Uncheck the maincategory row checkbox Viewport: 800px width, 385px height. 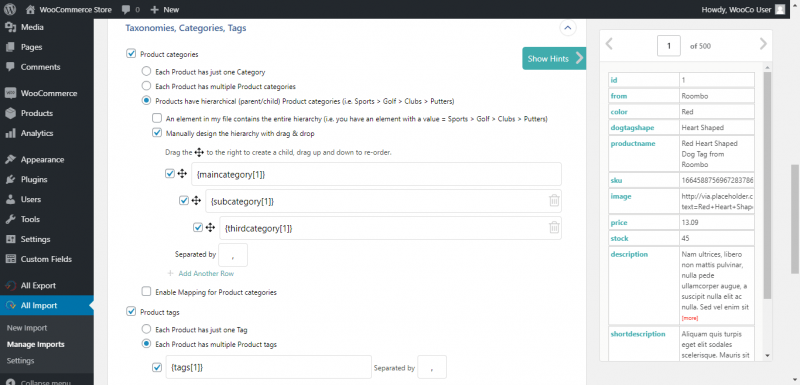point(170,174)
